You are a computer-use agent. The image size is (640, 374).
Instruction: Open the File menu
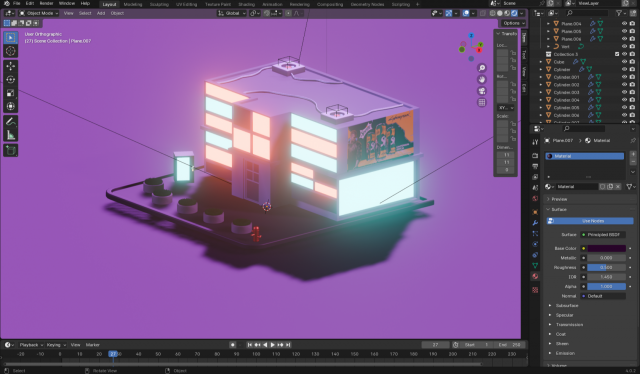tap(16, 4)
